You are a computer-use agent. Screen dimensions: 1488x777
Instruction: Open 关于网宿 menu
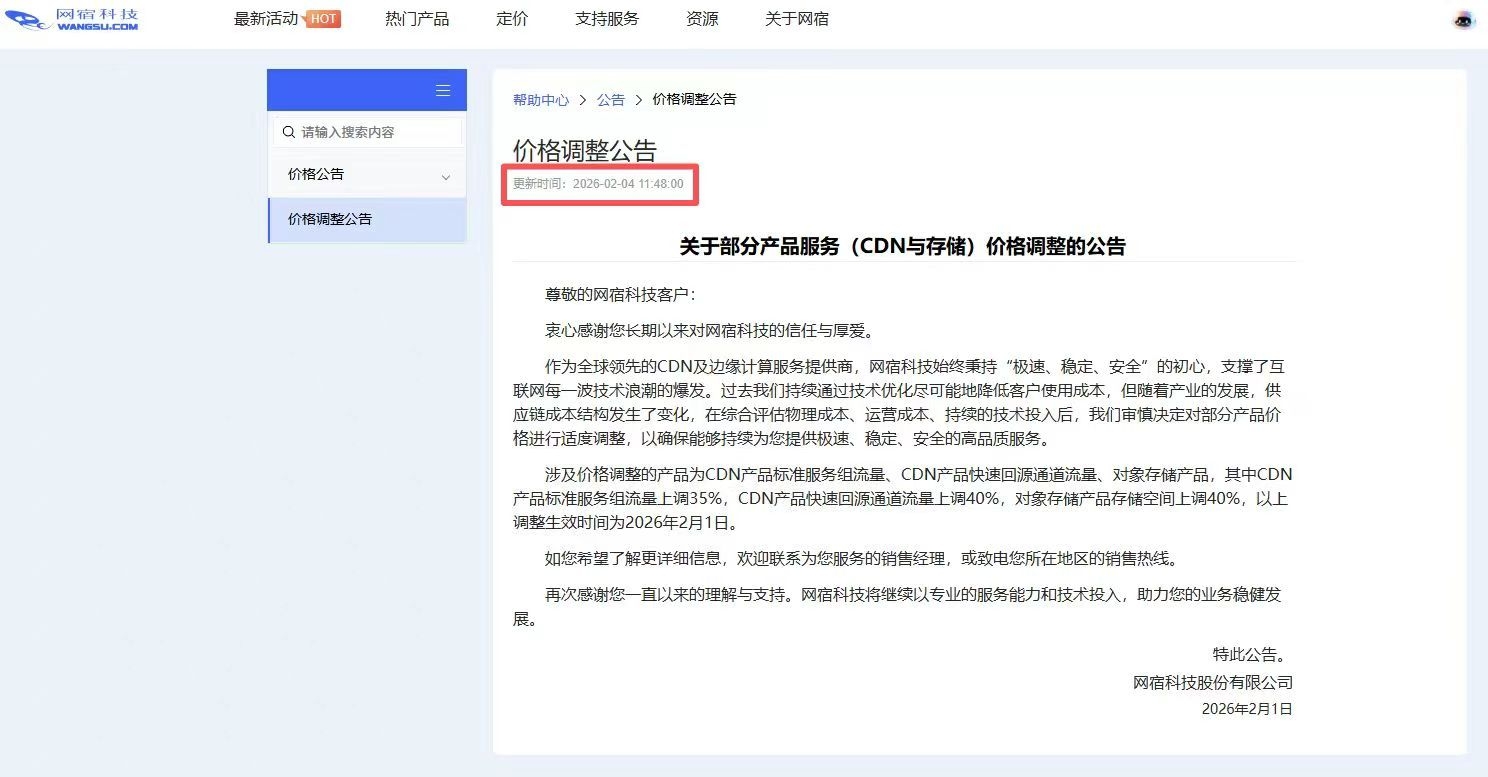click(x=797, y=19)
